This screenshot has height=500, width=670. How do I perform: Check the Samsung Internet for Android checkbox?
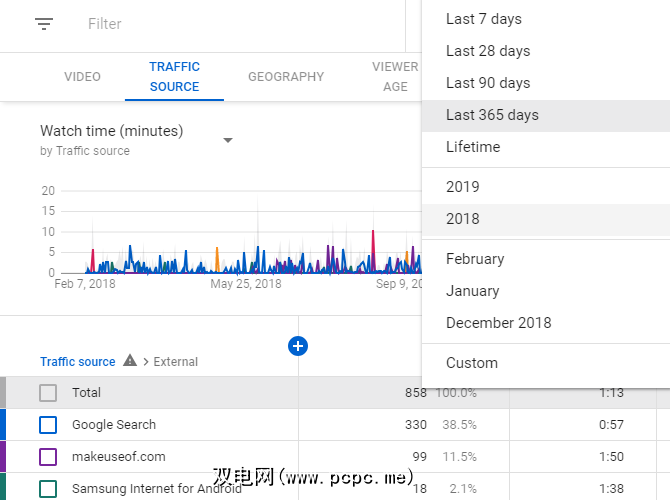pyautogui.click(x=48, y=489)
